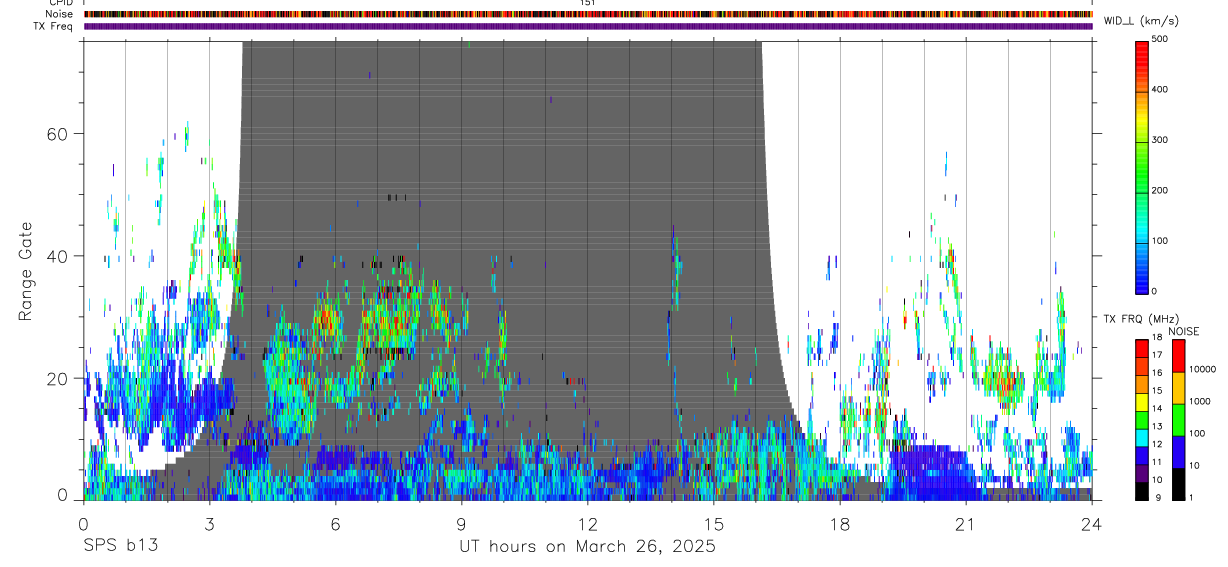Click x-axis tick label 12
The width and height of the screenshot is (1228, 567).
tap(588, 524)
